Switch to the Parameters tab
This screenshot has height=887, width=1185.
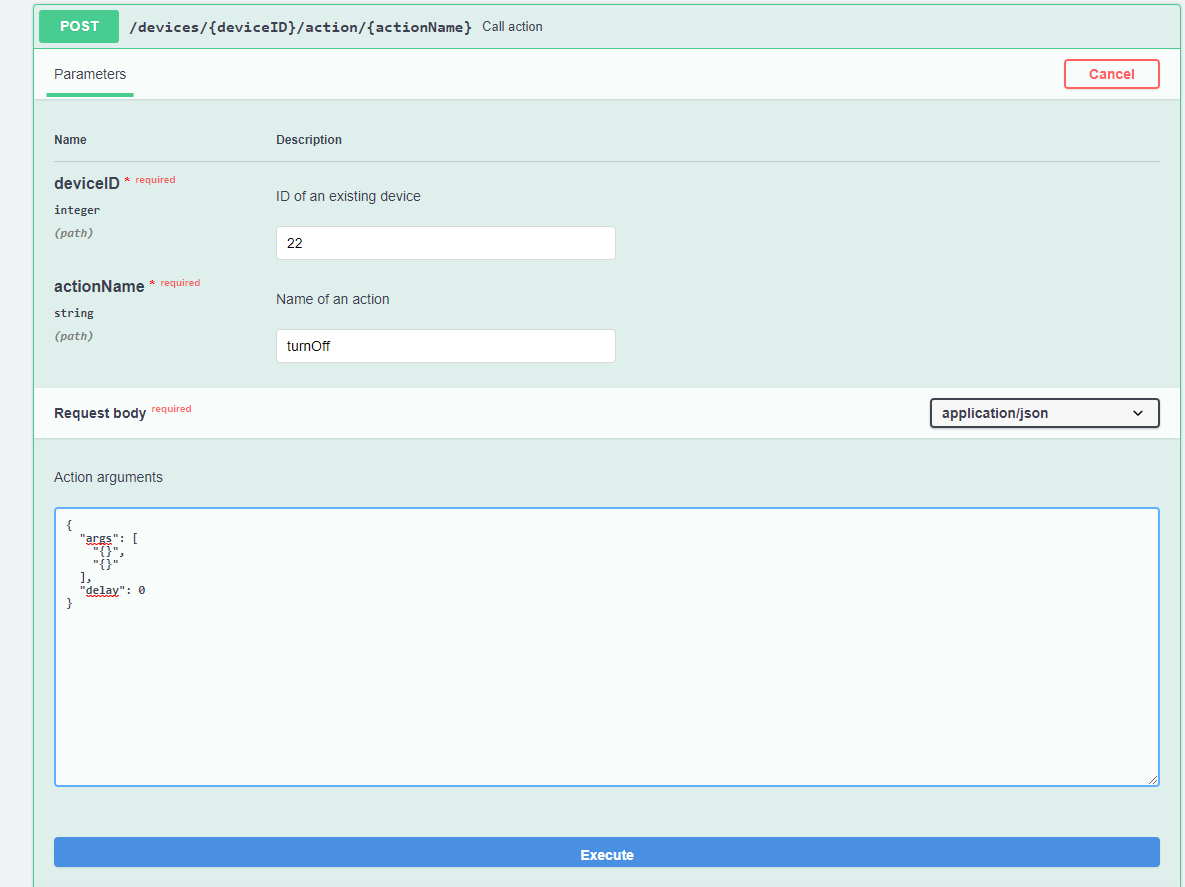coord(90,74)
